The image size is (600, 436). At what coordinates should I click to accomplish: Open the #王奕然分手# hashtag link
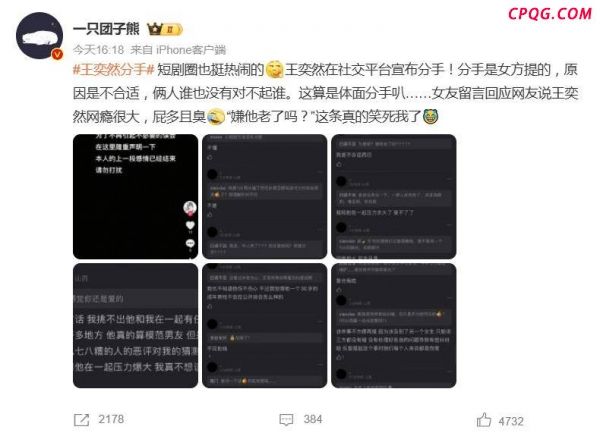[113, 70]
